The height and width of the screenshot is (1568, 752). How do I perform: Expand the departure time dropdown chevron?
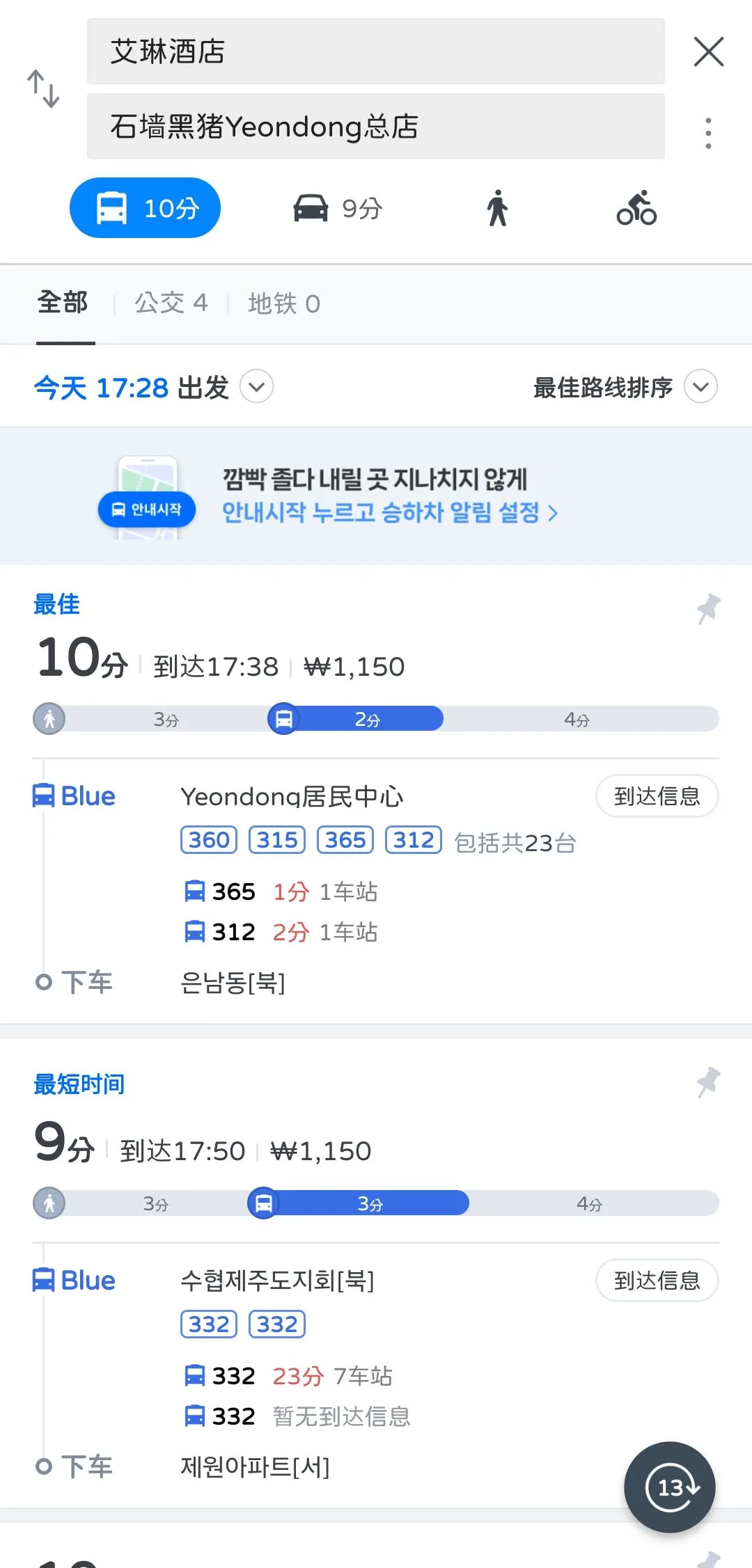(x=256, y=387)
